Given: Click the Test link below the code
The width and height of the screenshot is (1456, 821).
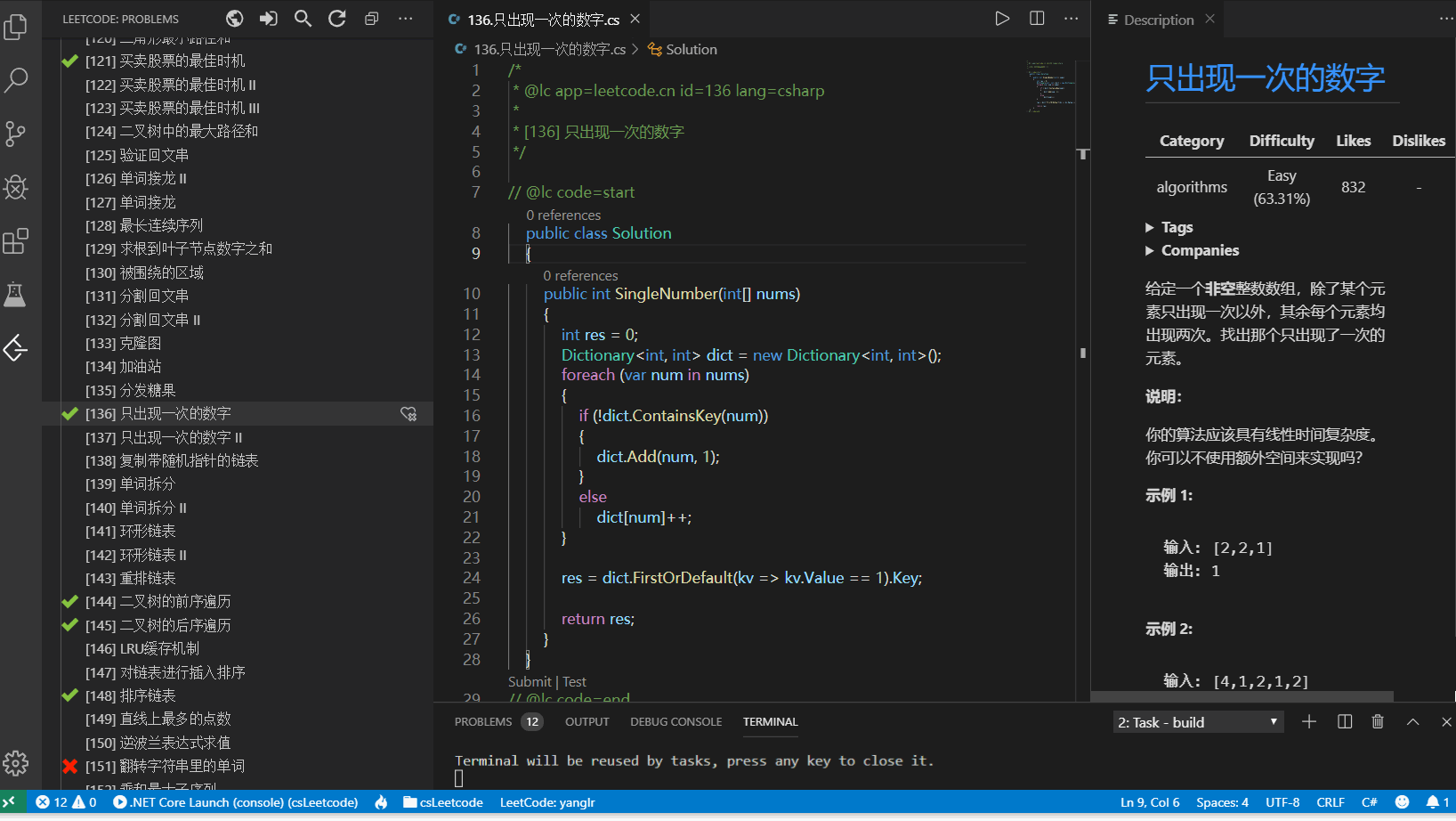Looking at the screenshot, I should point(574,681).
